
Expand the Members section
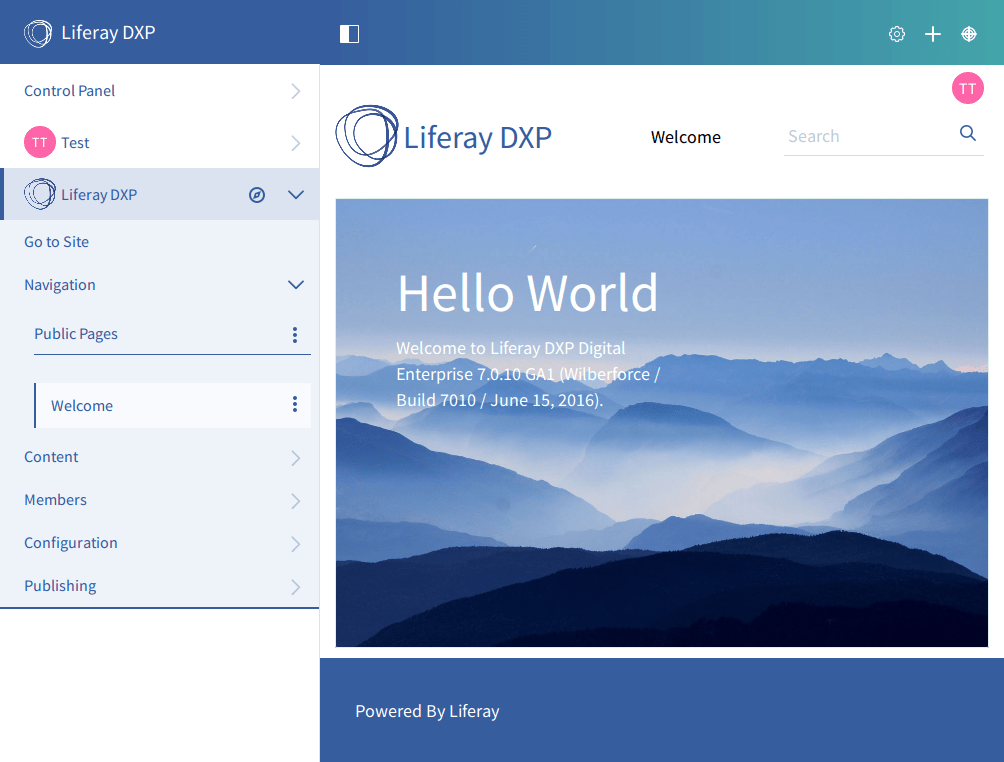[159, 500]
